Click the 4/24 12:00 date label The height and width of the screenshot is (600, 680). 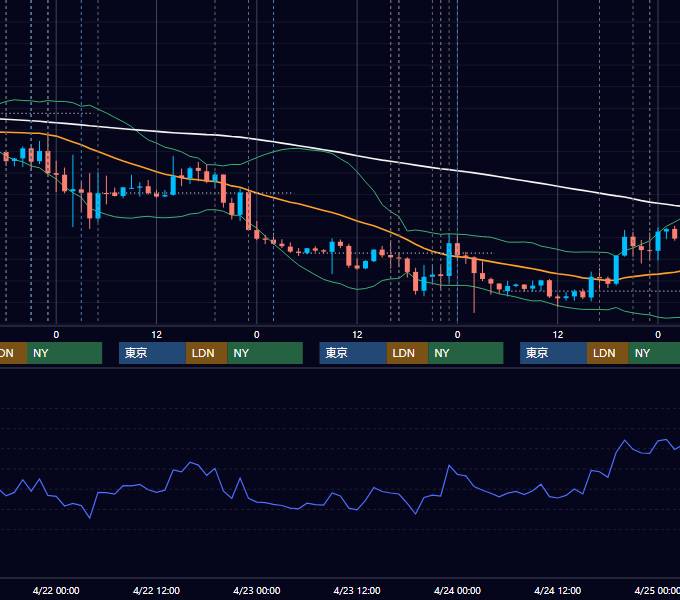click(x=557, y=590)
